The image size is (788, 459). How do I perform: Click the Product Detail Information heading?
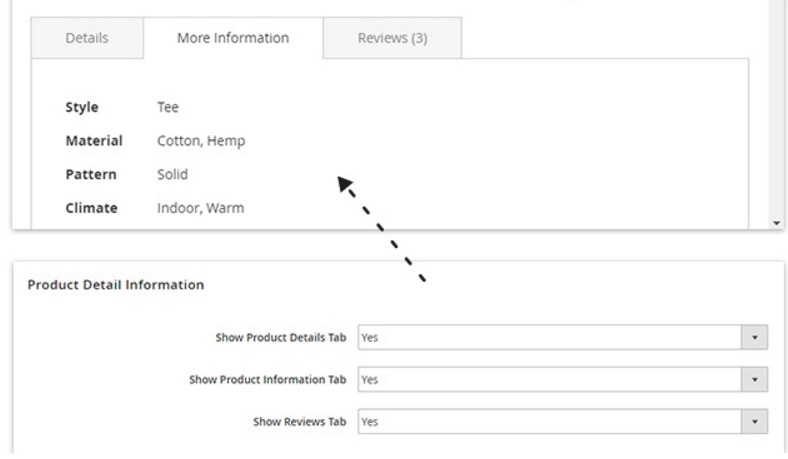(116, 285)
